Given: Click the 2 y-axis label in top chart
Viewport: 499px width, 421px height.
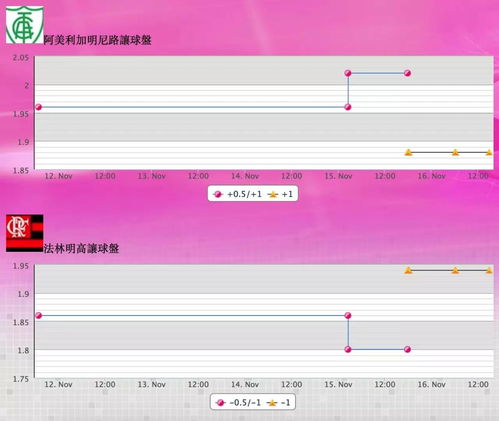Looking at the screenshot, I should coord(26,85).
